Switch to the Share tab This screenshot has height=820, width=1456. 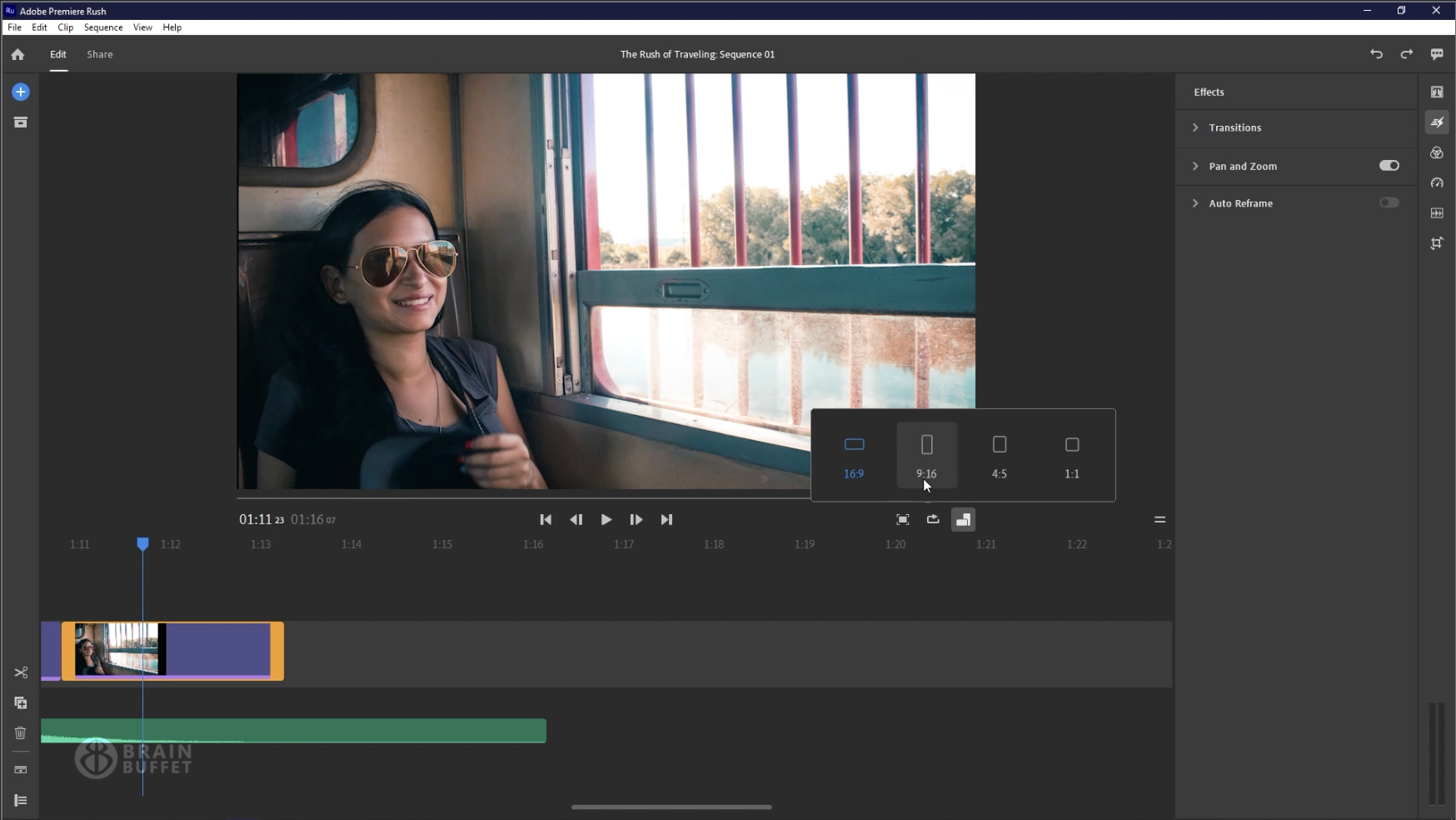[99, 54]
